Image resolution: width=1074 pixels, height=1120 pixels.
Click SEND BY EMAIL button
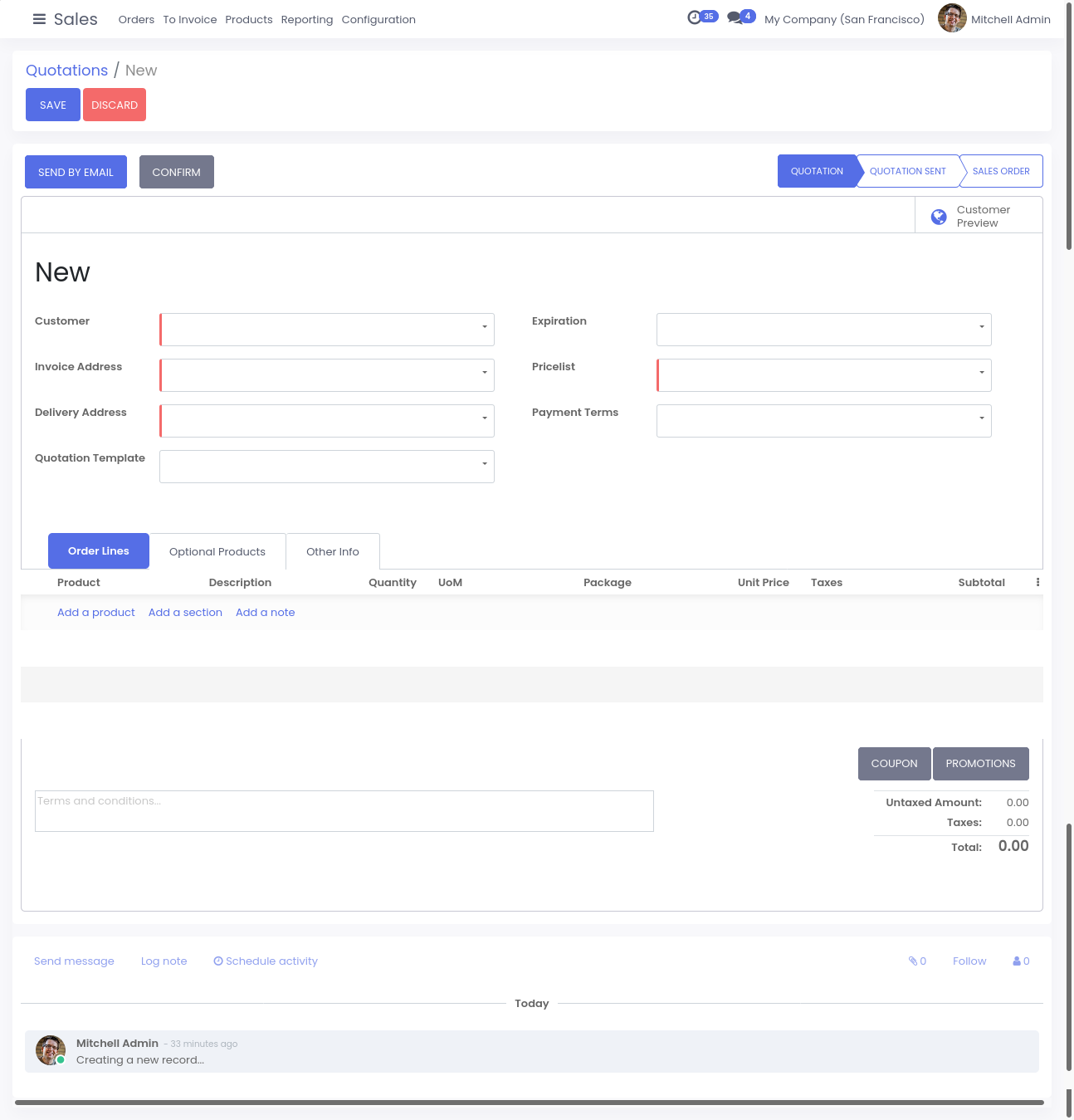coord(76,172)
